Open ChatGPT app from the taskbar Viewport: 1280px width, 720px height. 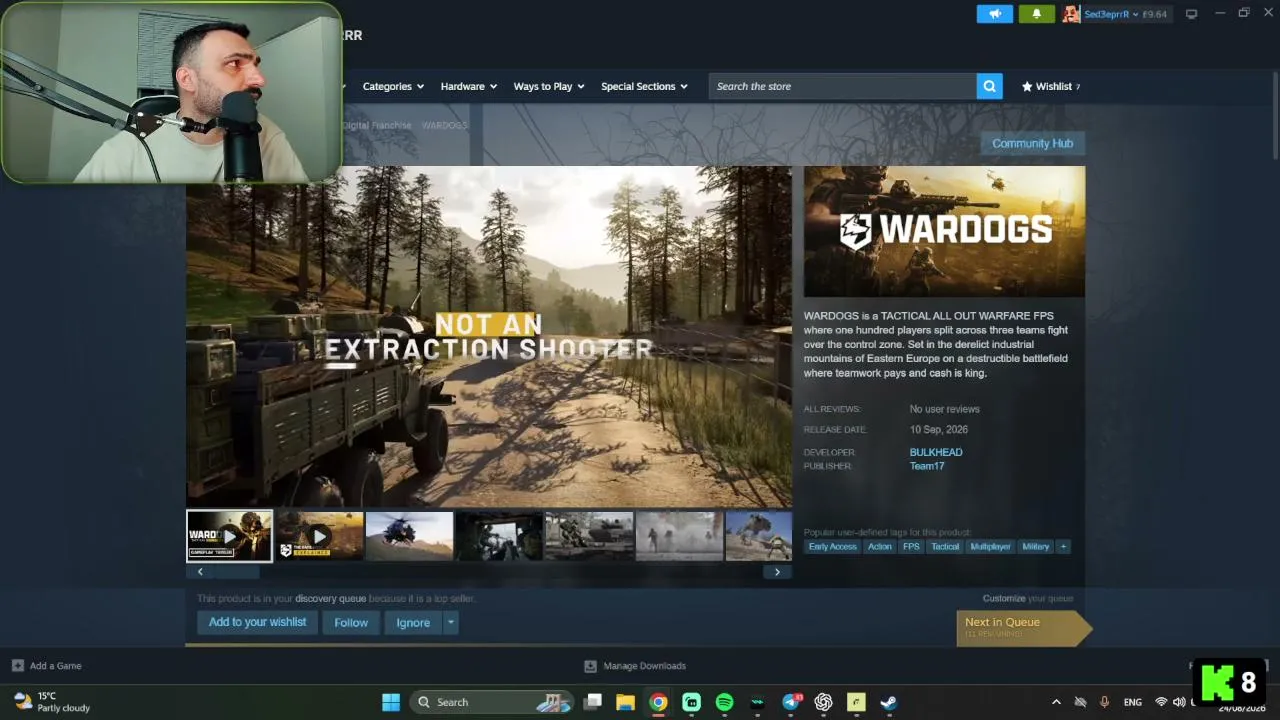[824, 702]
